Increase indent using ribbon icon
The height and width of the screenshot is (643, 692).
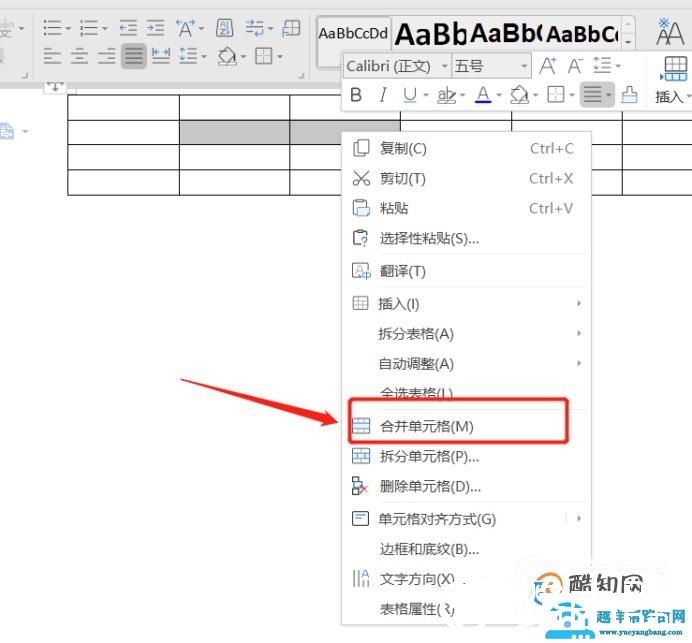[x=155, y=28]
